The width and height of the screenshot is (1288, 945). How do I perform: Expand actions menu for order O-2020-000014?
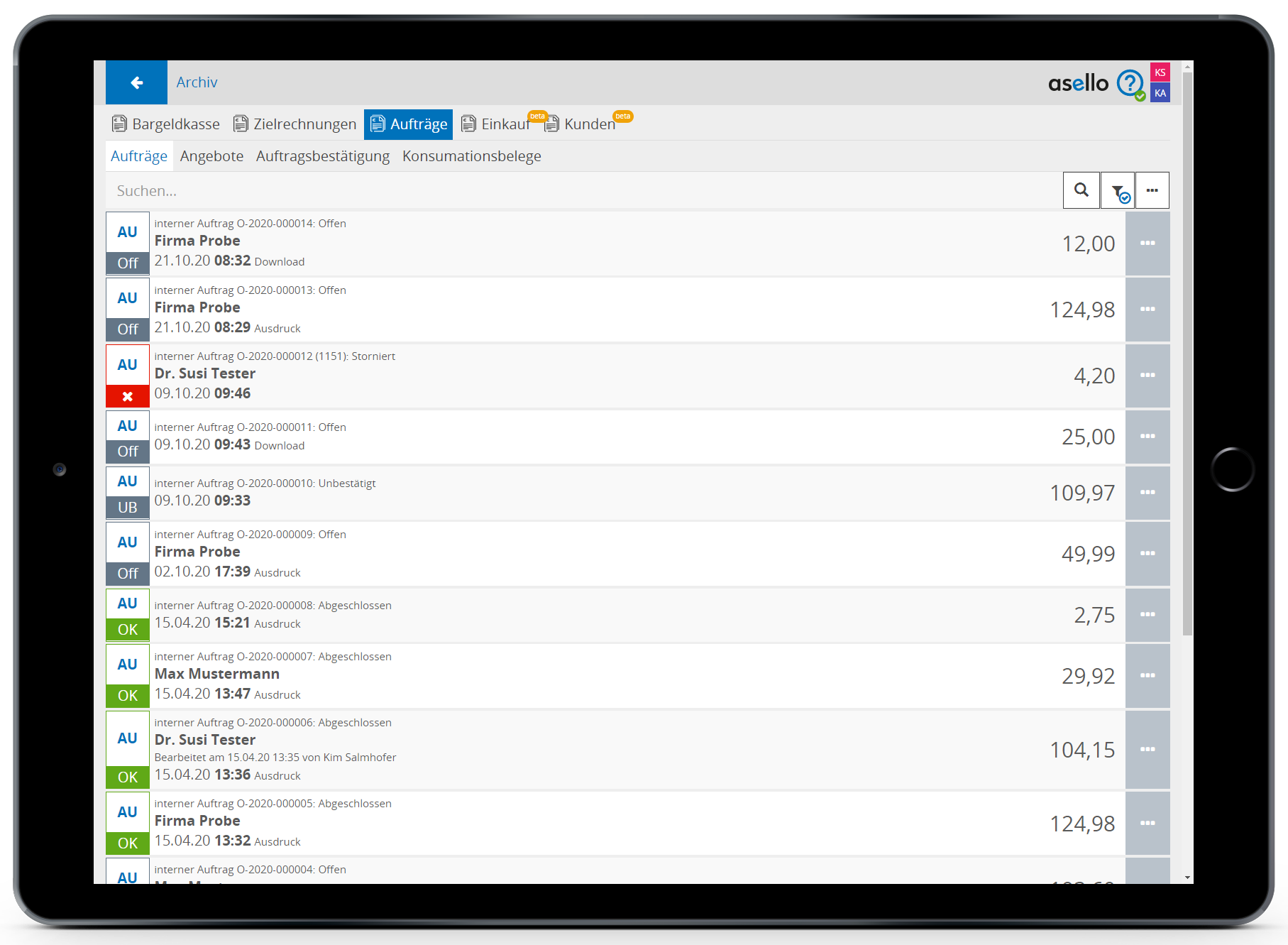click(x=1147, y=244)
